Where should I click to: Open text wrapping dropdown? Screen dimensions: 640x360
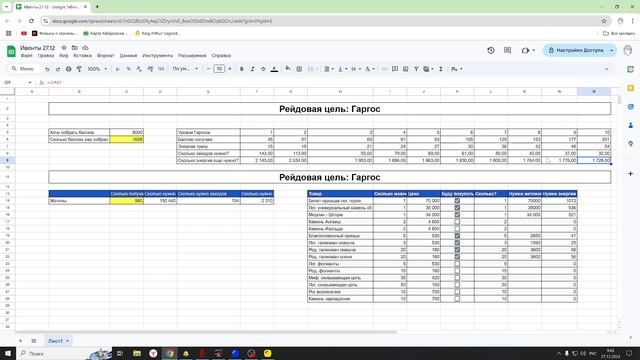[x=356, y=69]
